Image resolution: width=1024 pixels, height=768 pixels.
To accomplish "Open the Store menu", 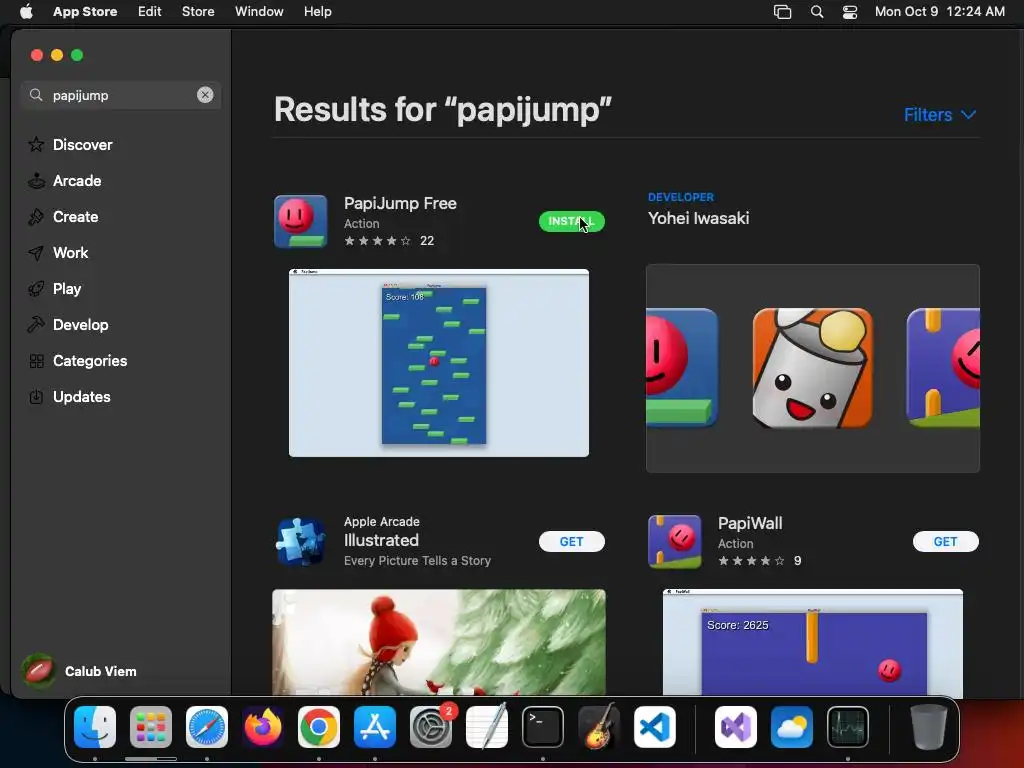I will (x=198, y=12).
